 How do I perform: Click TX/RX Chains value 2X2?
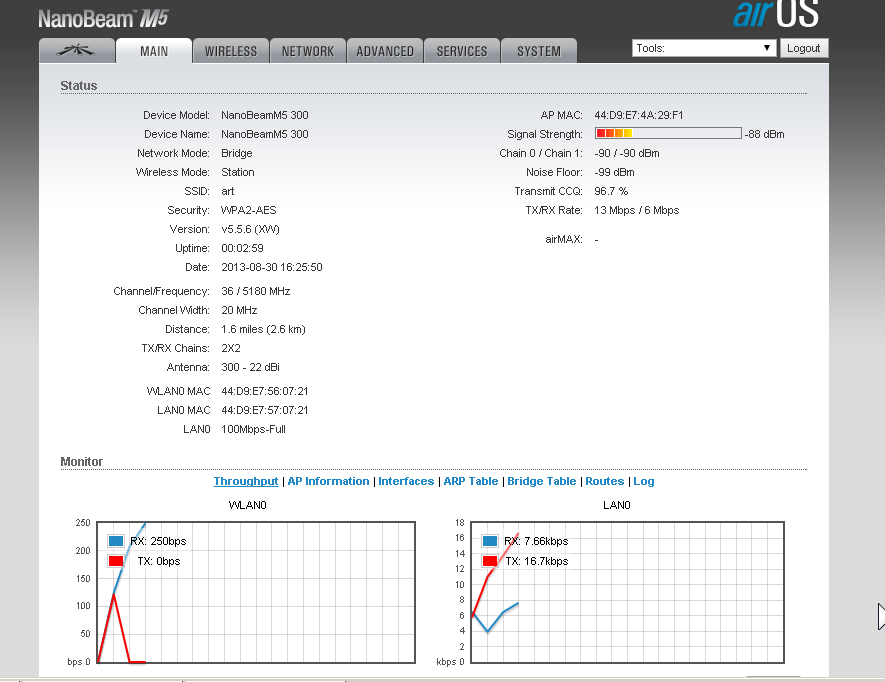click(x=231, y=348)
